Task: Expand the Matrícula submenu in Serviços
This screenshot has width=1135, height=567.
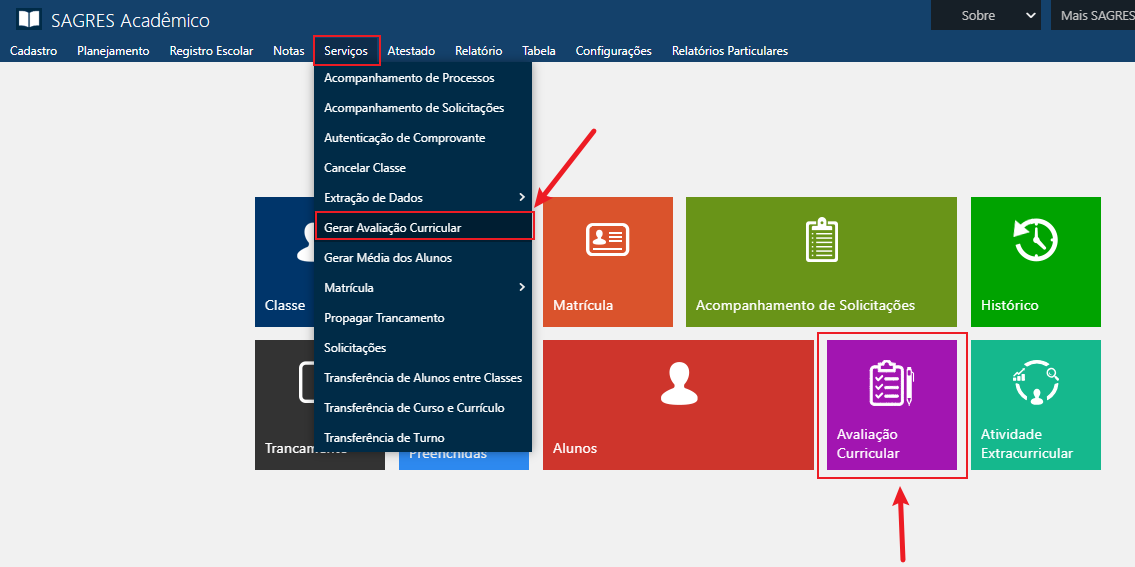Action: pos(423,288)
